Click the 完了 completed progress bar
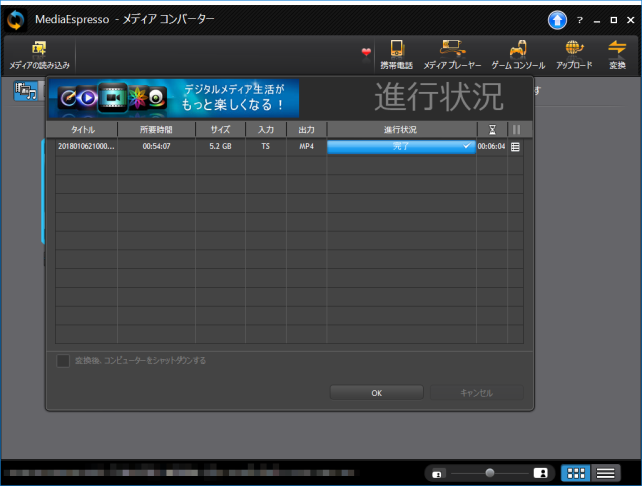The image size is (642, 486). coord(401,147)
